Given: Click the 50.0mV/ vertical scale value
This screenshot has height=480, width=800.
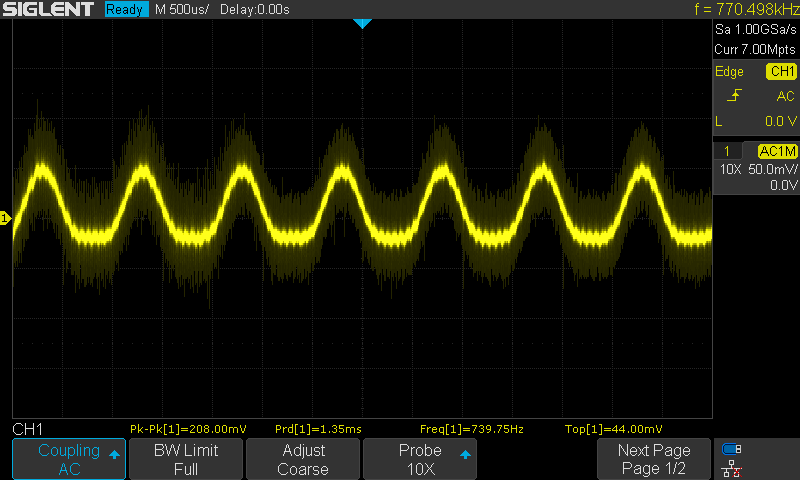Looking at the screenshot, I should point(772,169).
